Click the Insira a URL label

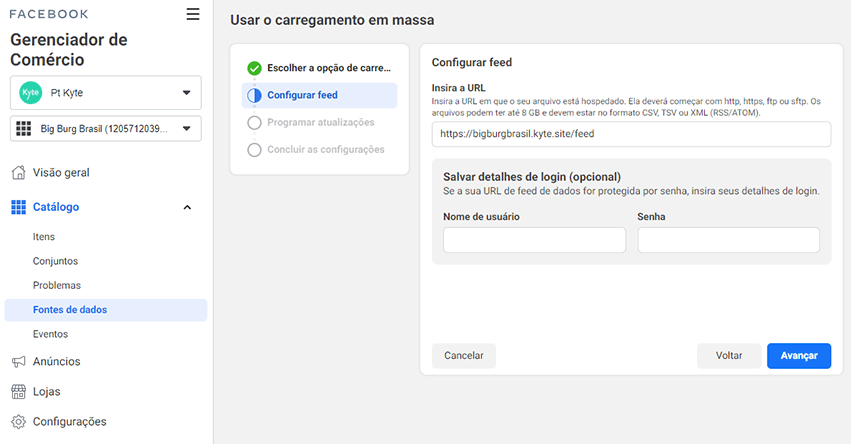(459, 88)
